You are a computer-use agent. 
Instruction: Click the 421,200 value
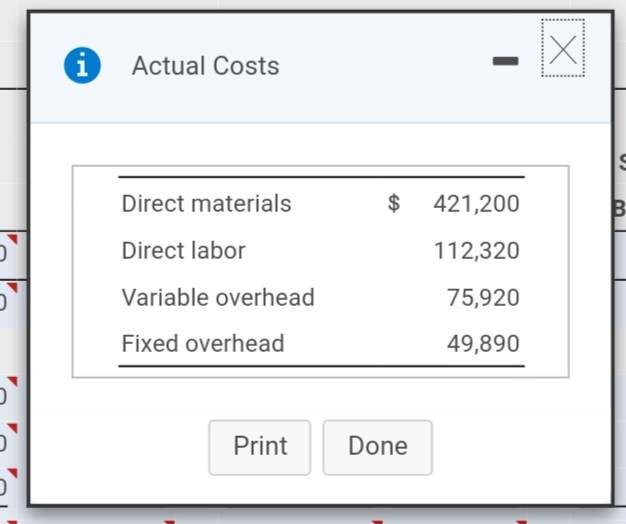[476, 204]
